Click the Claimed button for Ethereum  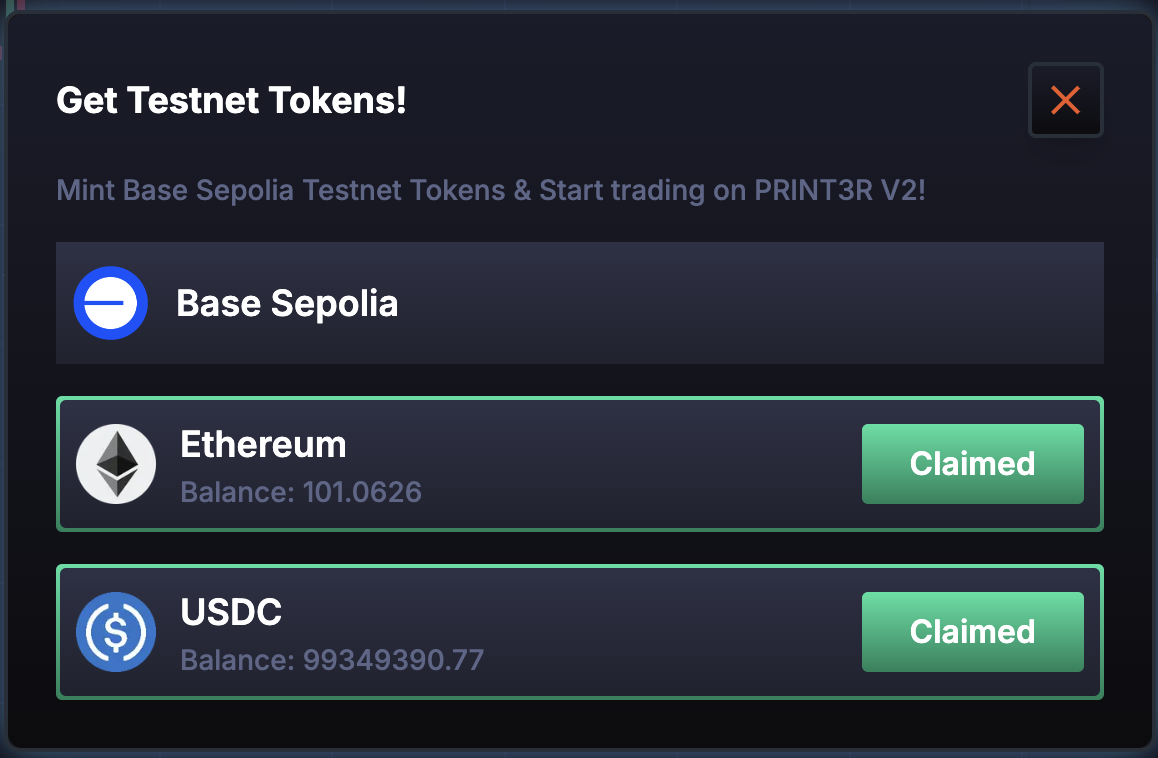pos(973,464)
